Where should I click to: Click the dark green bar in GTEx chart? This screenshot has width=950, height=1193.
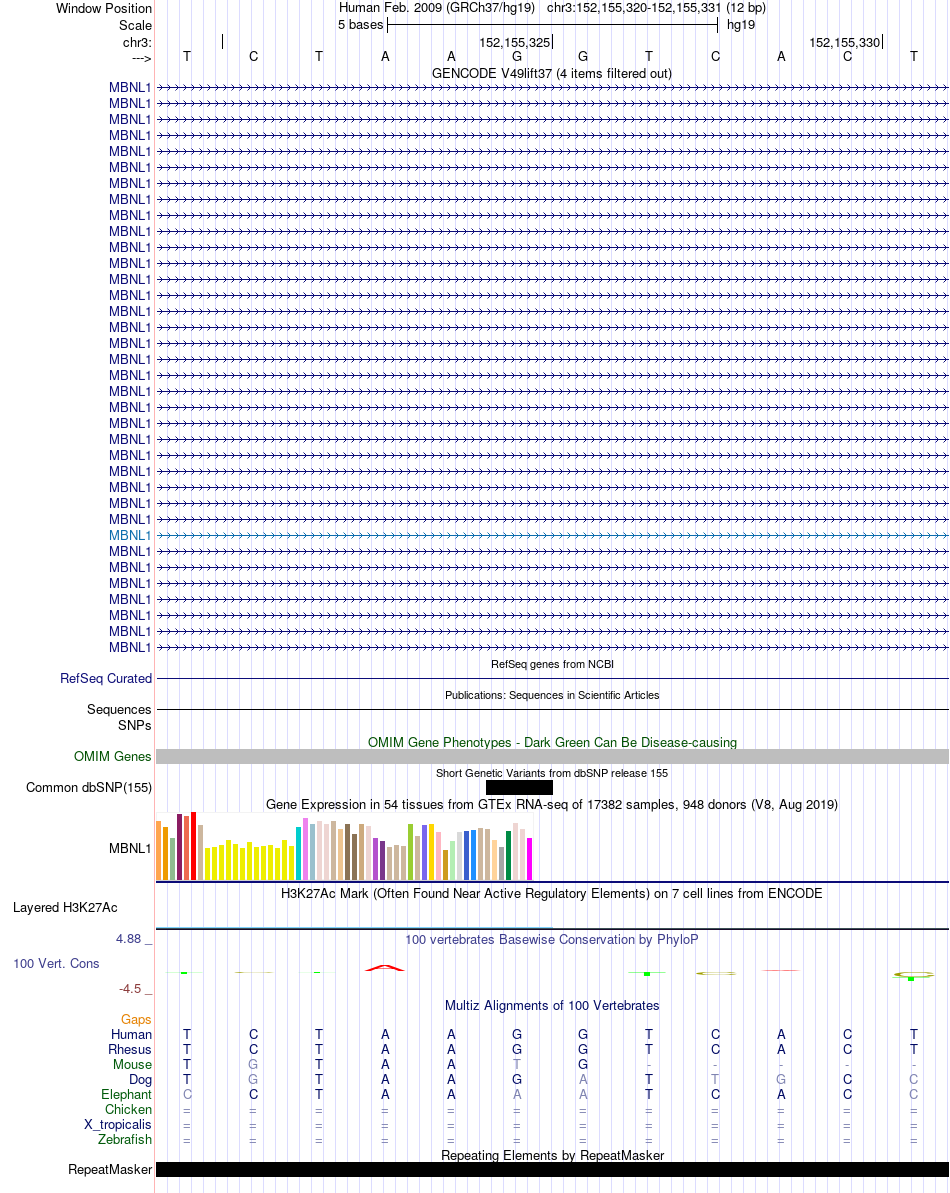click(x=509, y=856)
